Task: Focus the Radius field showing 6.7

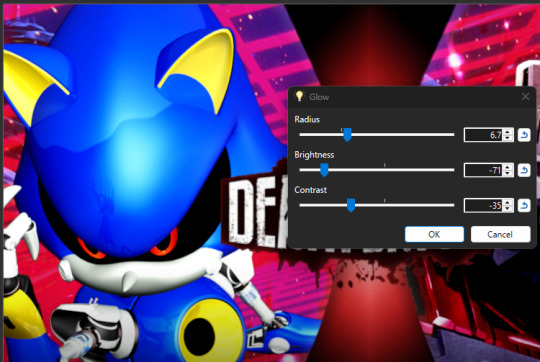Action: click(x=484, y=135)
